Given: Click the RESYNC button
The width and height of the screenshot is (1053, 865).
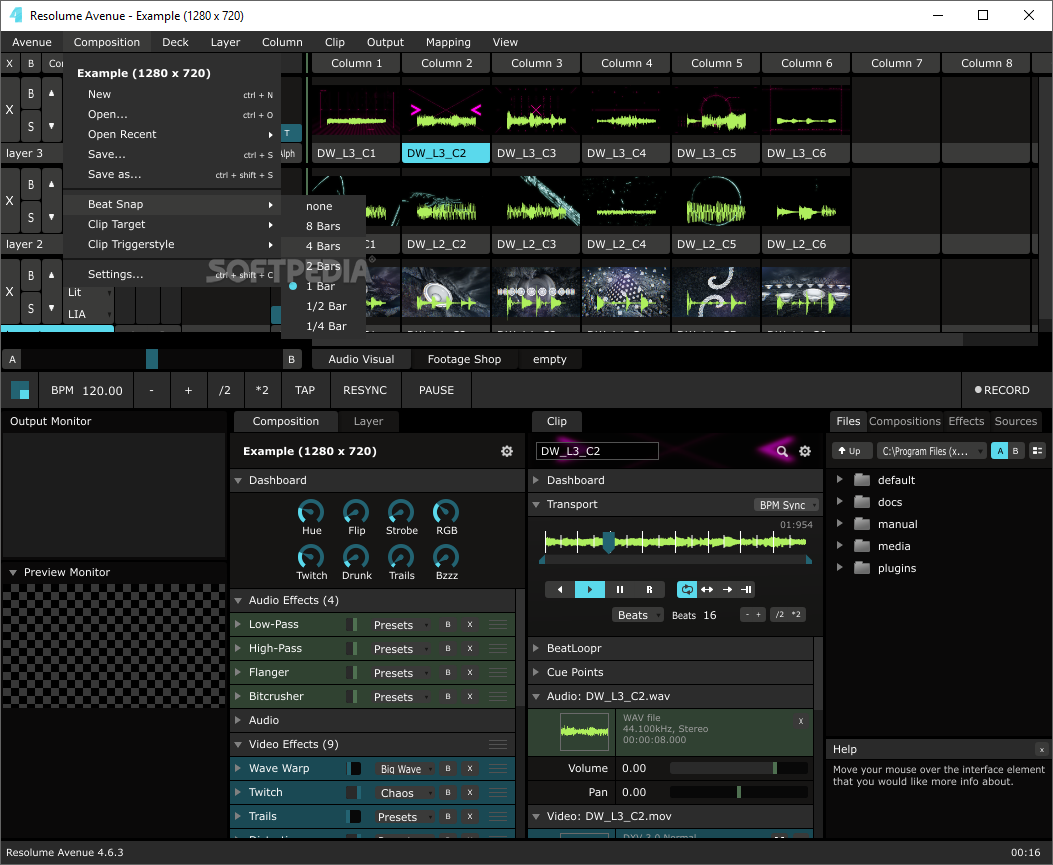Looking at the screenshot, I should click(365, 390).
